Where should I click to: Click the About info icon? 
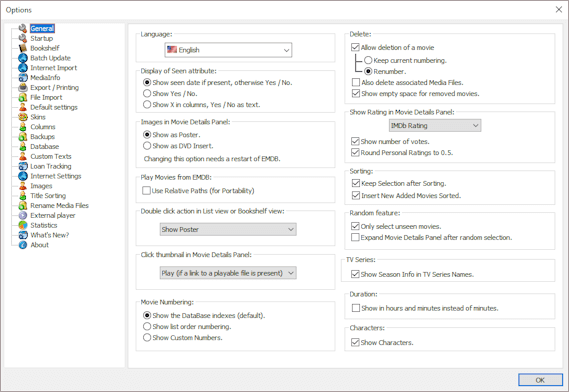23,245
